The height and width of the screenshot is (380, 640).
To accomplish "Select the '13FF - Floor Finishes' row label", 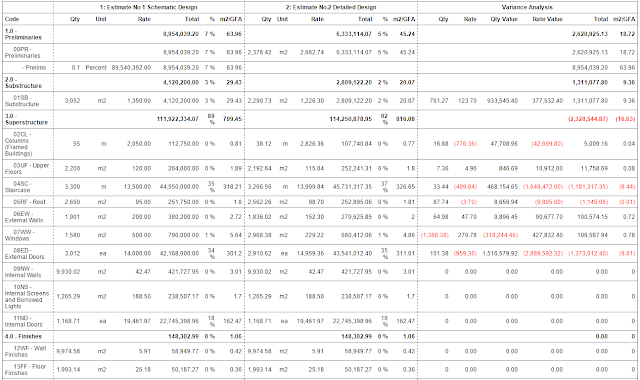I will point(25,370).
